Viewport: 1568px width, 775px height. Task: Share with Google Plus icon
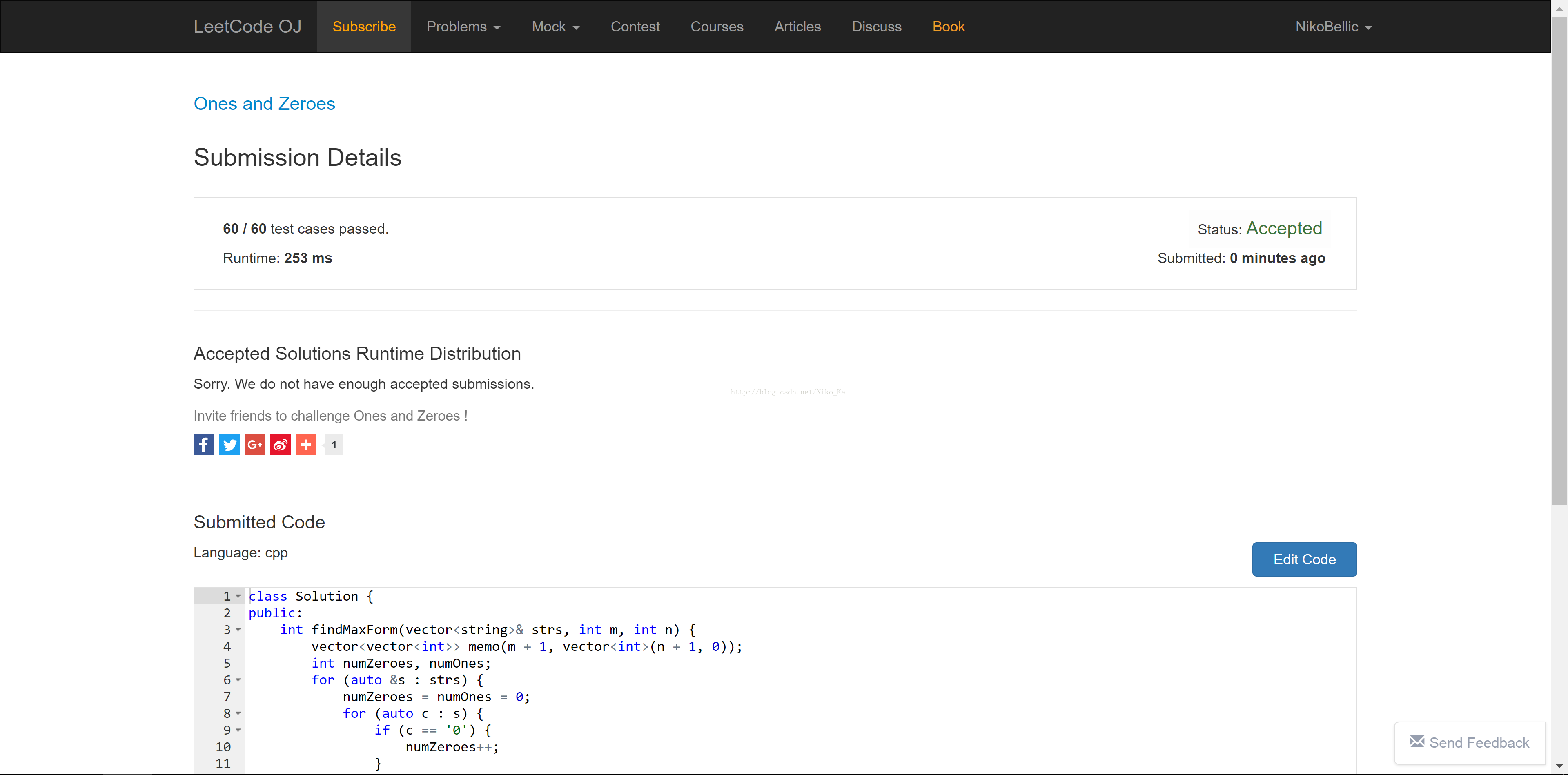tap(254, 444)
